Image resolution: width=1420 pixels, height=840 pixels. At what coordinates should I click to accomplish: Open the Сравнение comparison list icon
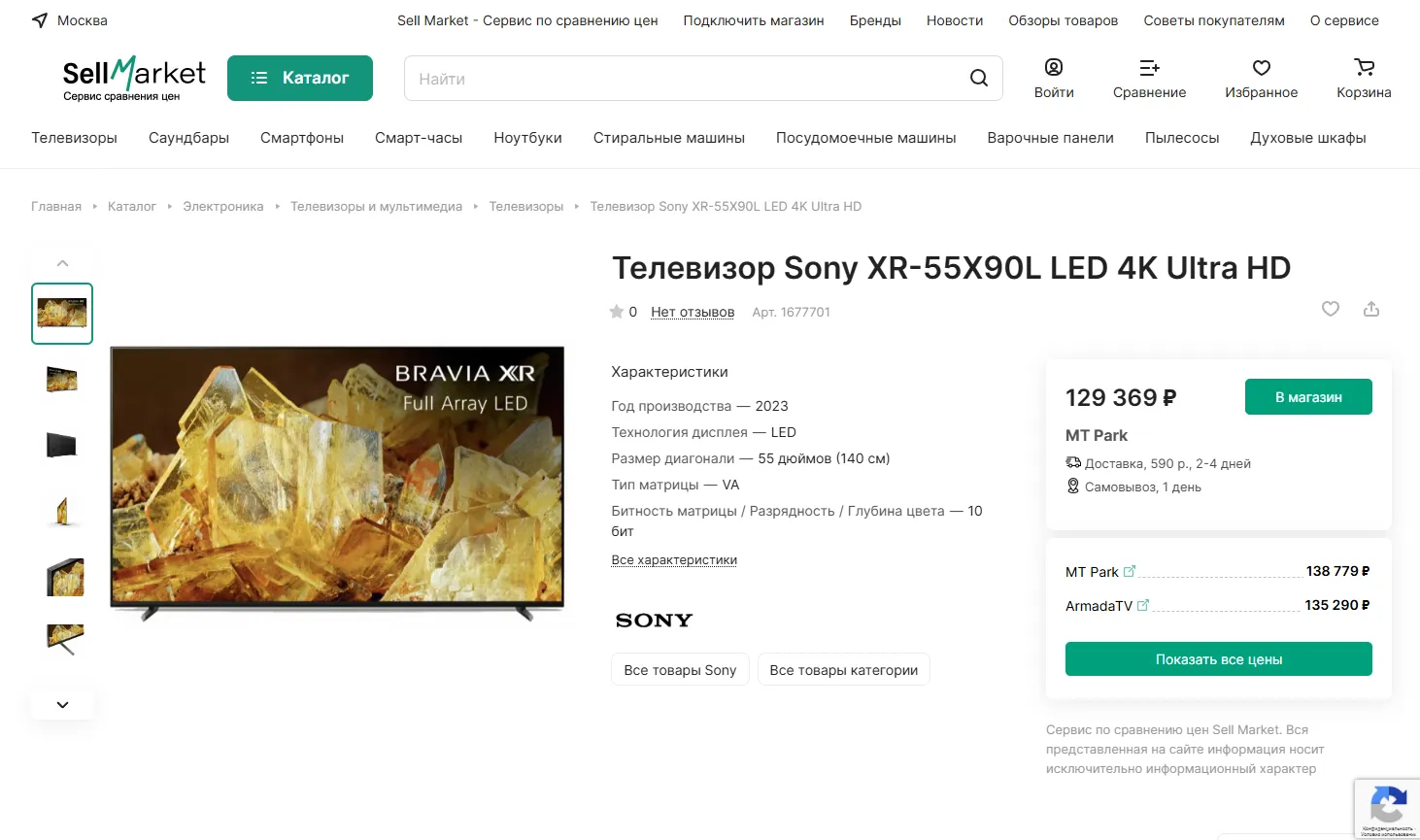click(1149, 67)
